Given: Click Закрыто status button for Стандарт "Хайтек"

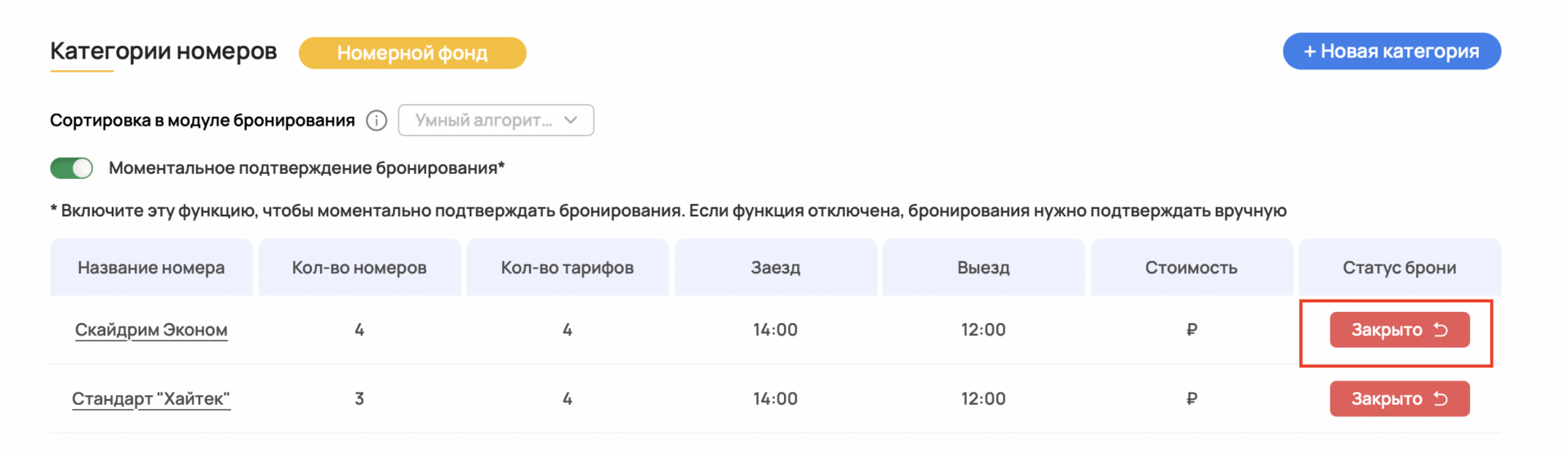Looking at the screenshot, I should [x=1388, y=399].
